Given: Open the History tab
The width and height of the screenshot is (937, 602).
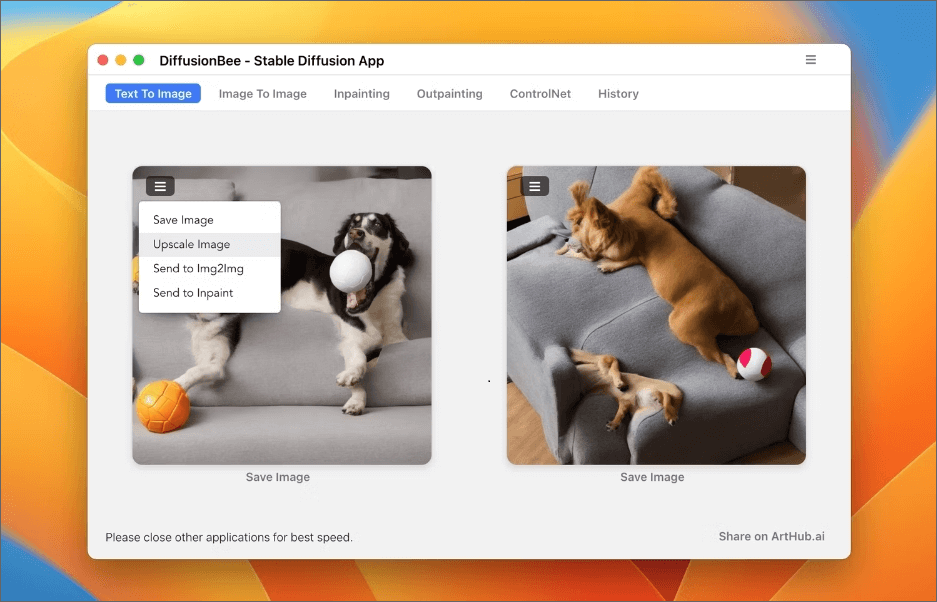Looking at the screenshot, I should click(618, 94).
